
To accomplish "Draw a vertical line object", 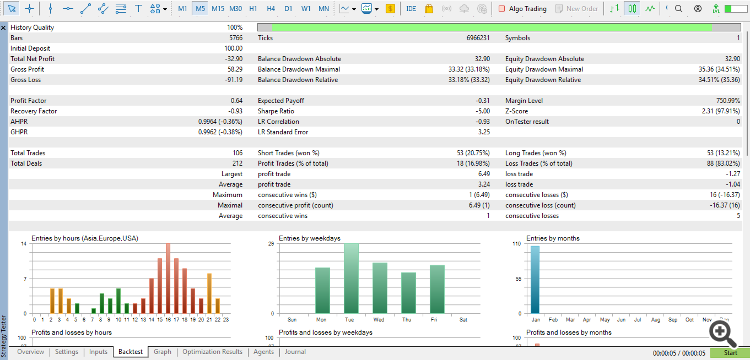I will tap(51, 8).
